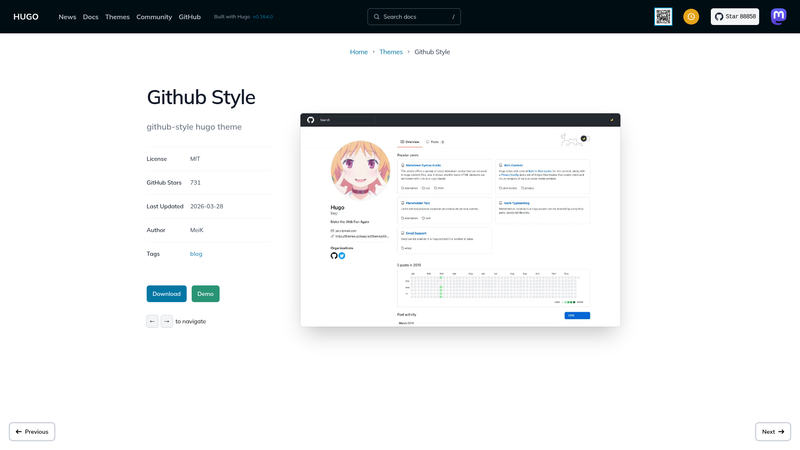Open the Themes menu item in the header
The height and width of the screenshot is (450, 800).
117,17
